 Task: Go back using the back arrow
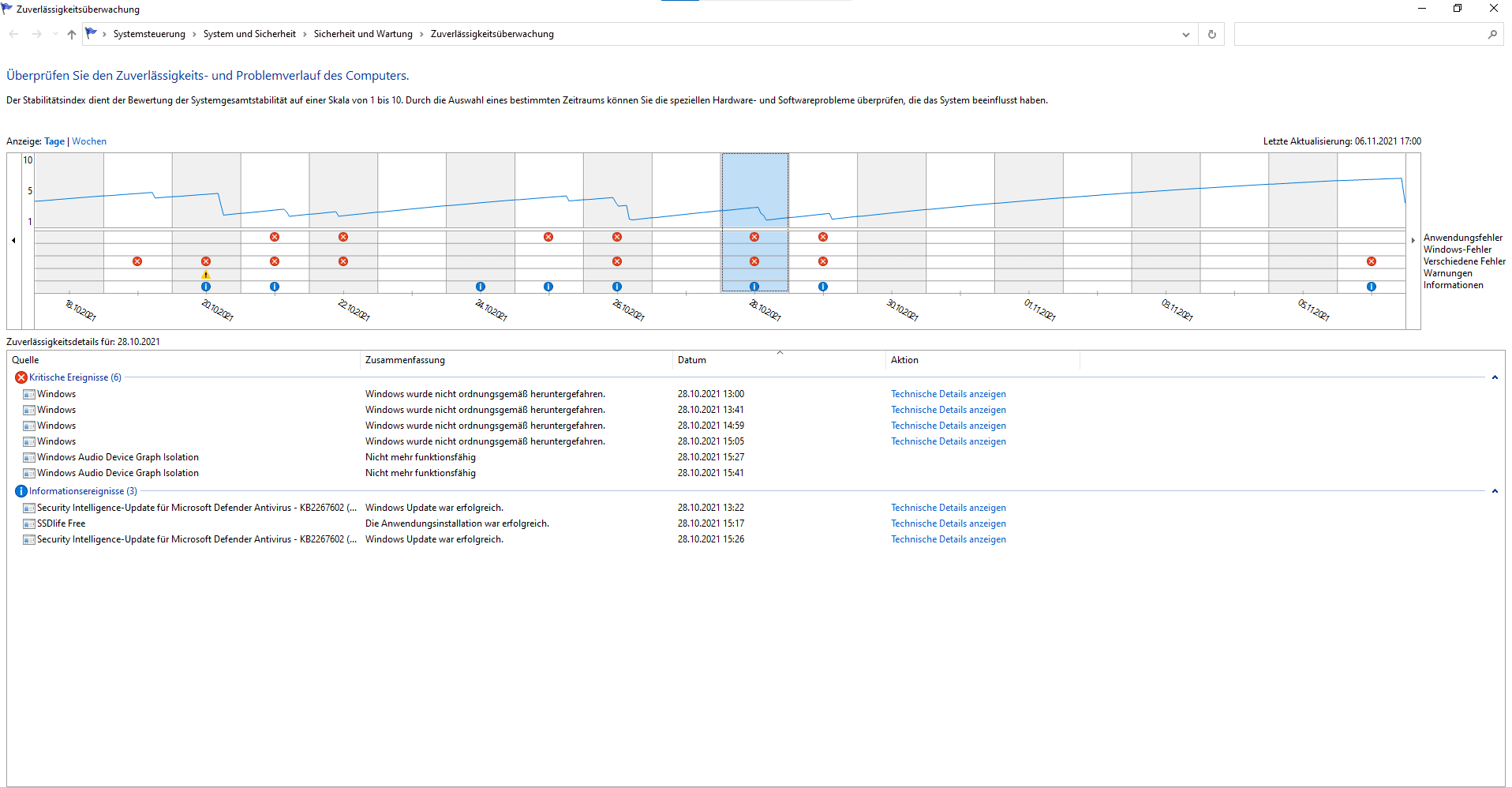pyautogui.click(x=13, y=34)
